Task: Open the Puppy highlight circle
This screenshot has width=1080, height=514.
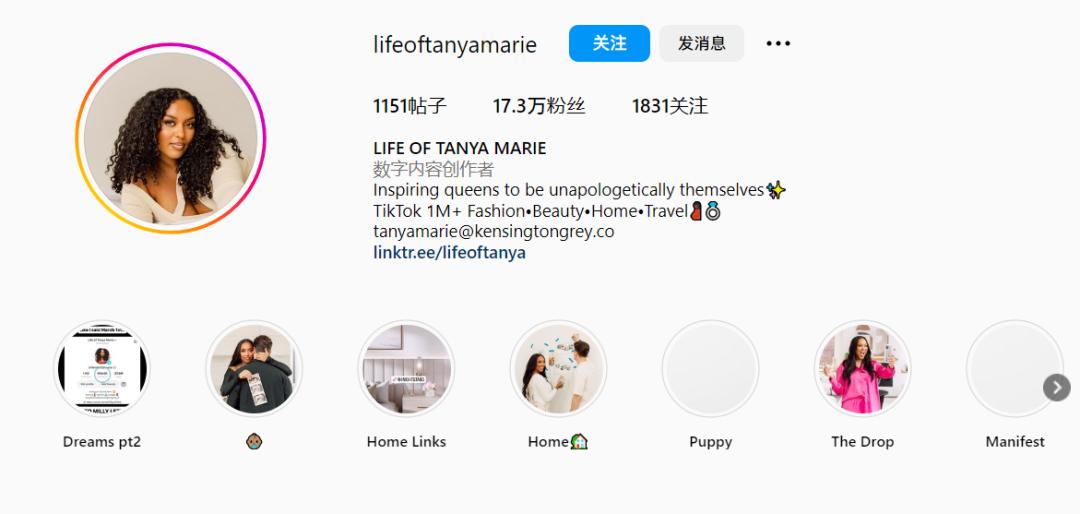Action: click(x=710, y=369)
